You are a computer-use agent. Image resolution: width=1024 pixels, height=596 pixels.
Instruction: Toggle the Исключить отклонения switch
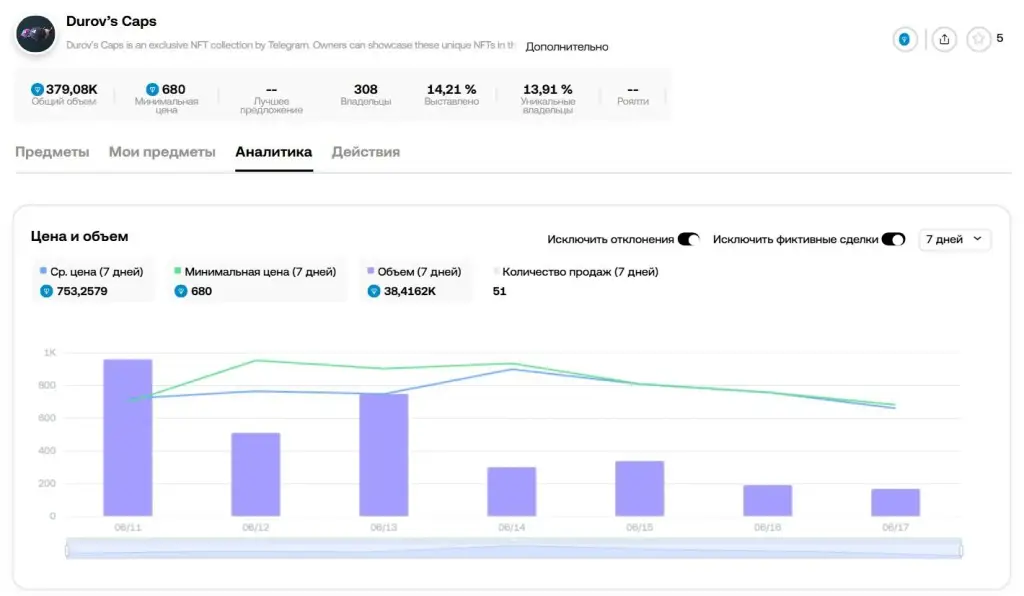click(x=688, y=240)
